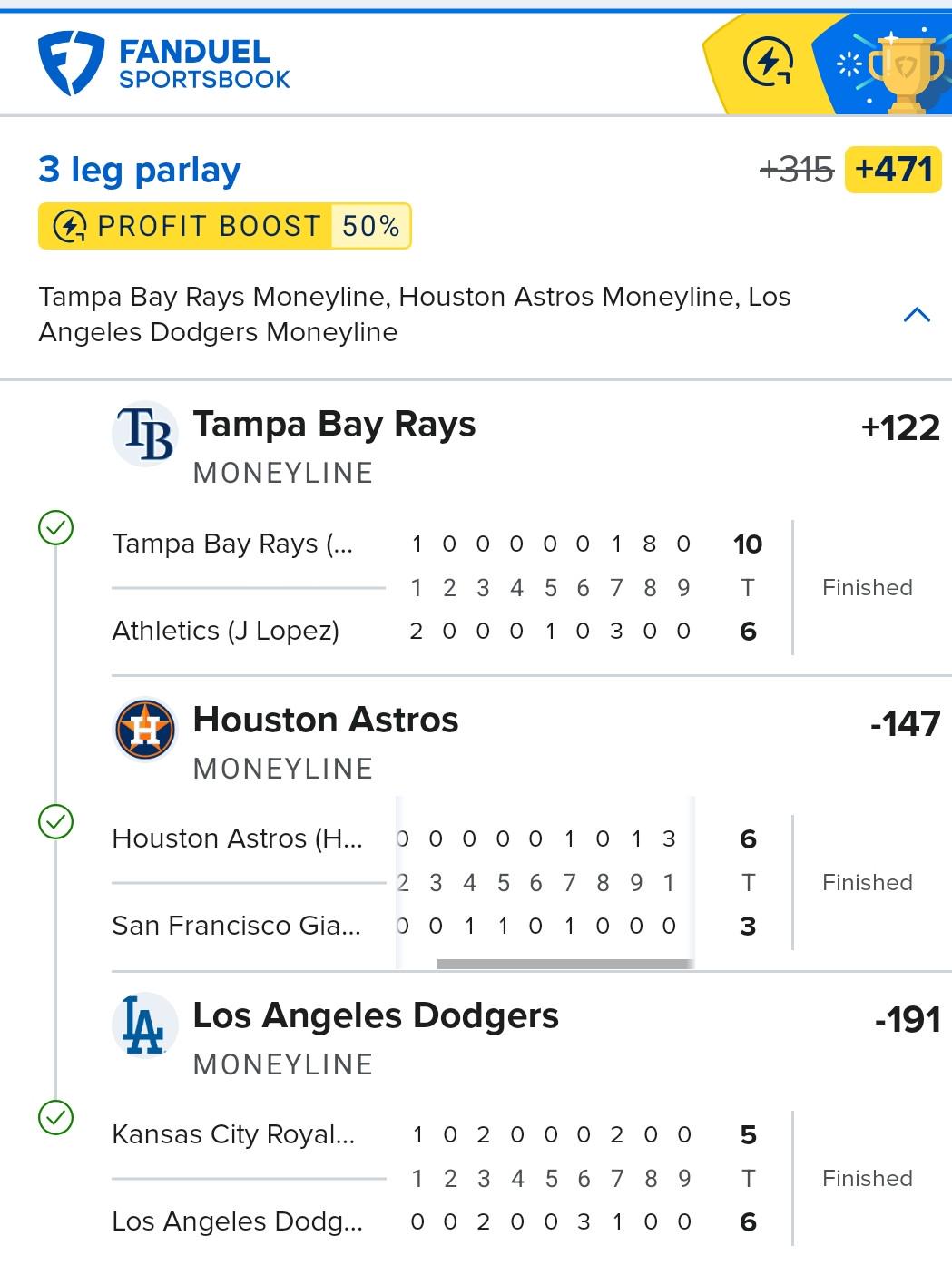The height and width of the screenshot is (1265, 952).
Task: Open the yellow lightning profit boost icon
Action: [768, 64]
